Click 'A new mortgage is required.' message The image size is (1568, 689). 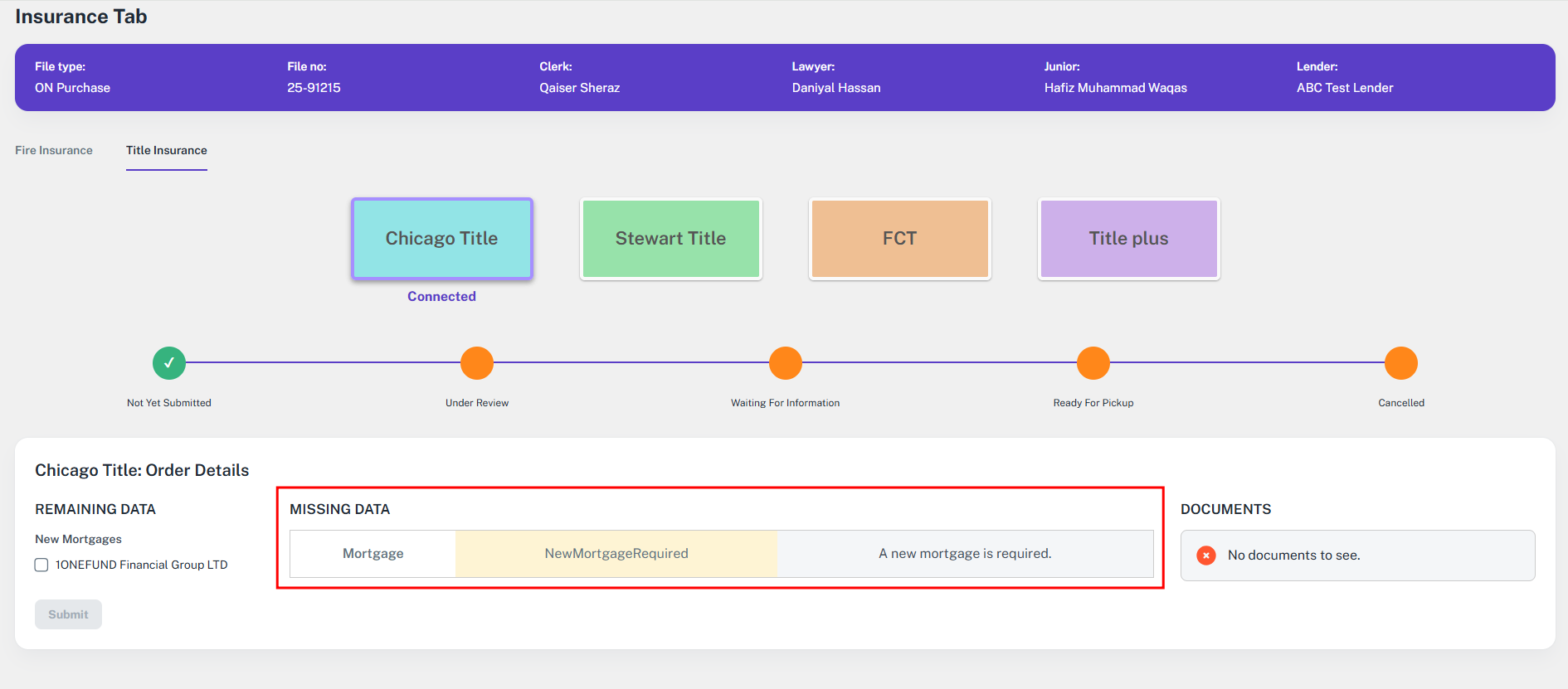pyautogui.click(x=965, y=554)
